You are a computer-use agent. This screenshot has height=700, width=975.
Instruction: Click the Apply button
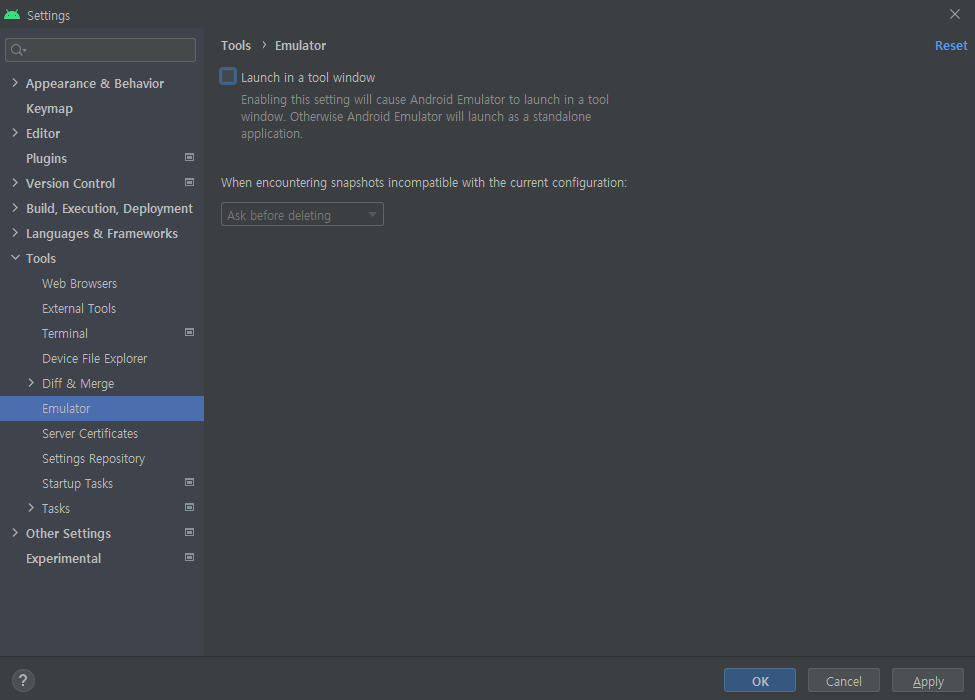point(928,681)
